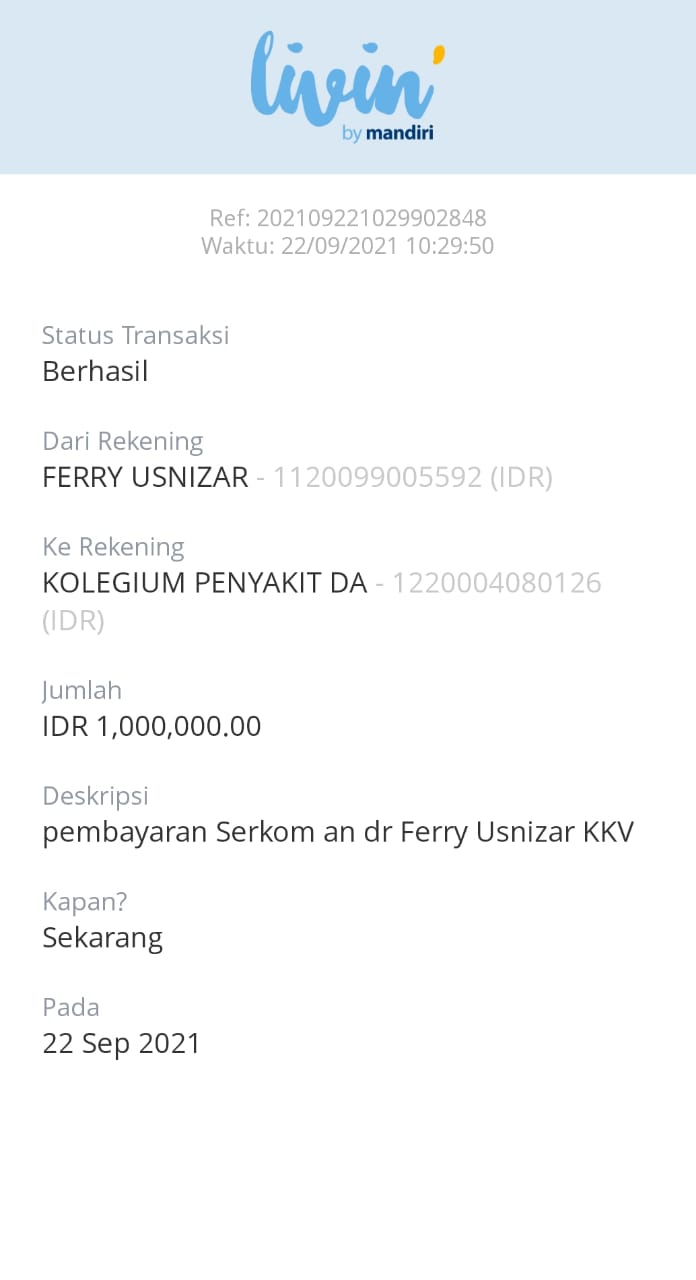Select the amount IDR 1,000,000.00
Screen dimensions: 696x1280
coord(151,727)
